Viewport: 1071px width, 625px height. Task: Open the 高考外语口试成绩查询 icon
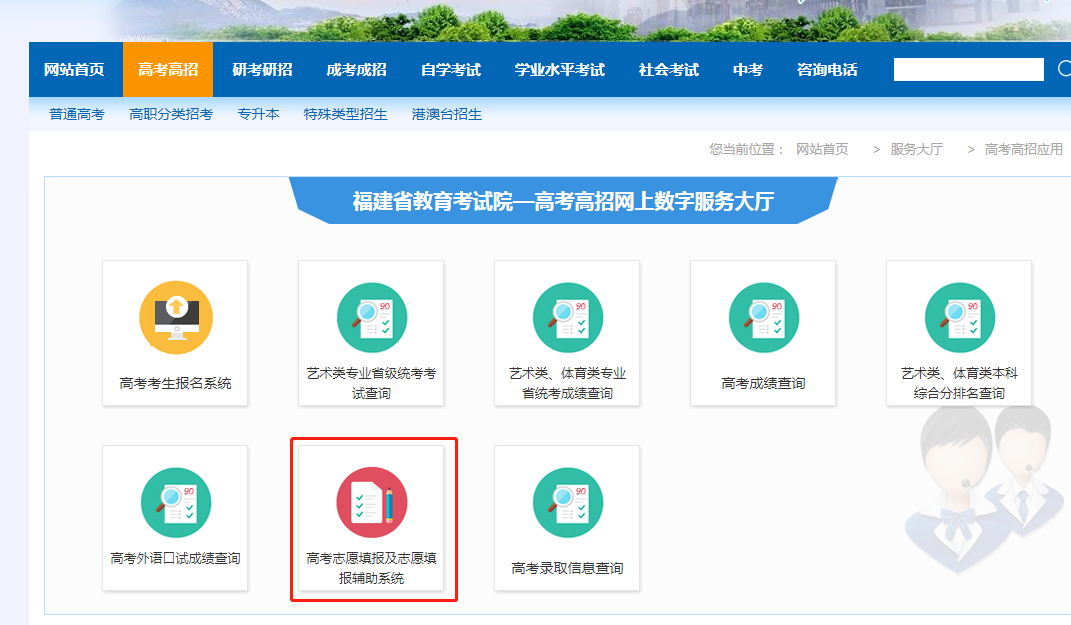point(176,503)
